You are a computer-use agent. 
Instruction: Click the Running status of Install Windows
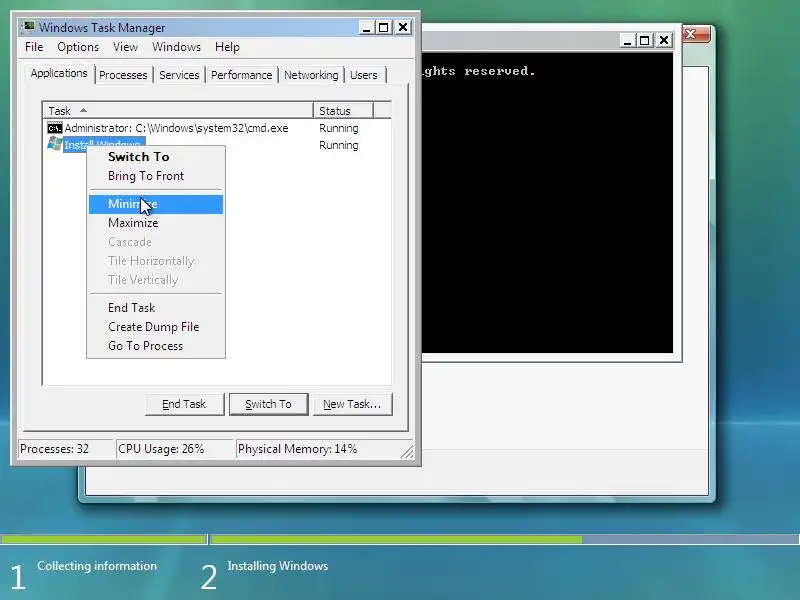pos(339,145)
